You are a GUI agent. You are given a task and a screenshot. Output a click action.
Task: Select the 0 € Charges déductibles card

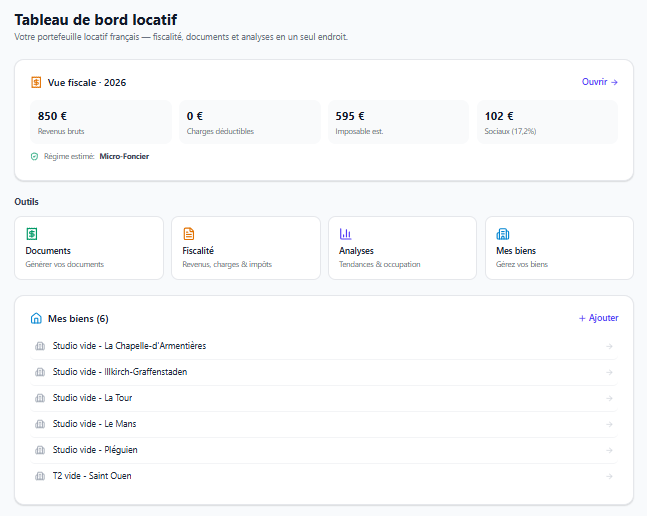tap(250, 122)
